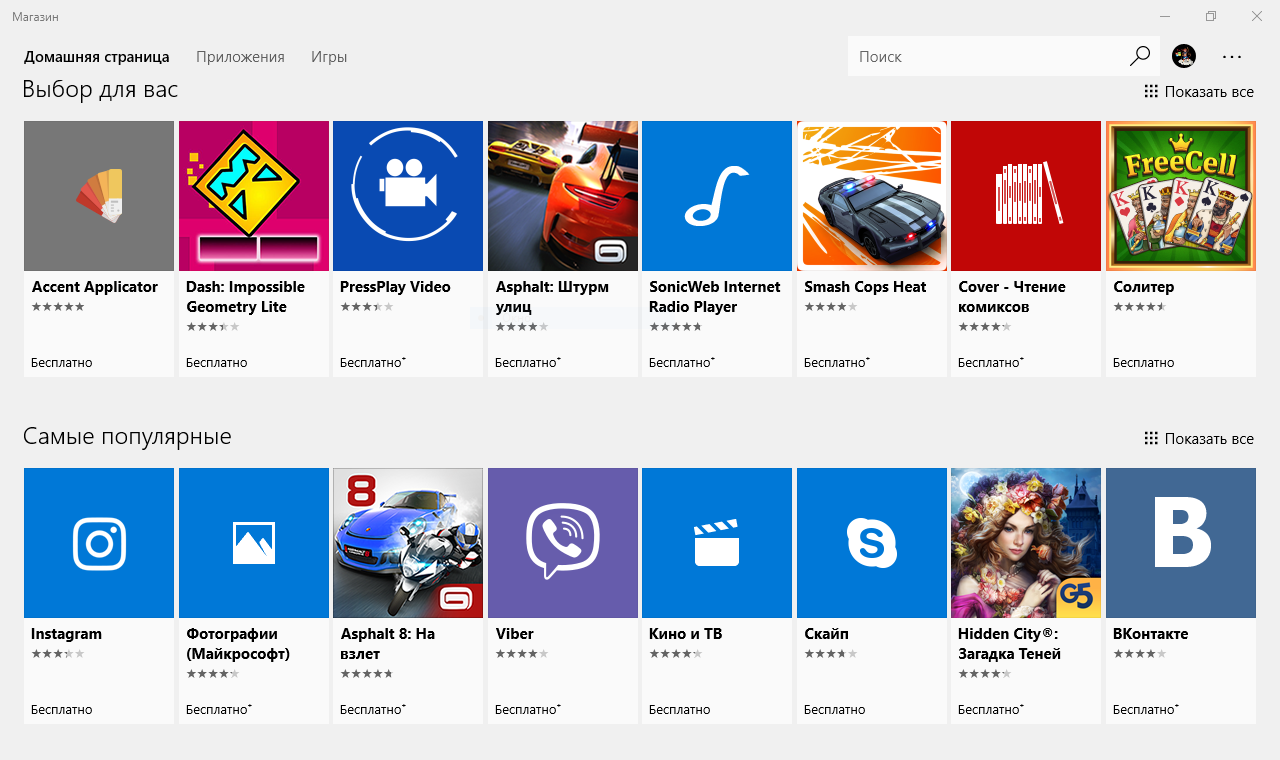Click the Выбор для вас heading

[100, 90]
